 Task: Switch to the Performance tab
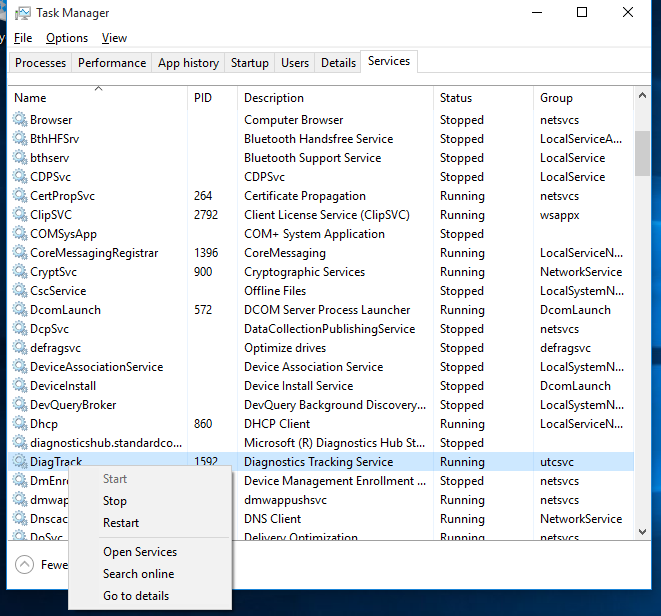click(x=112, y=63)
